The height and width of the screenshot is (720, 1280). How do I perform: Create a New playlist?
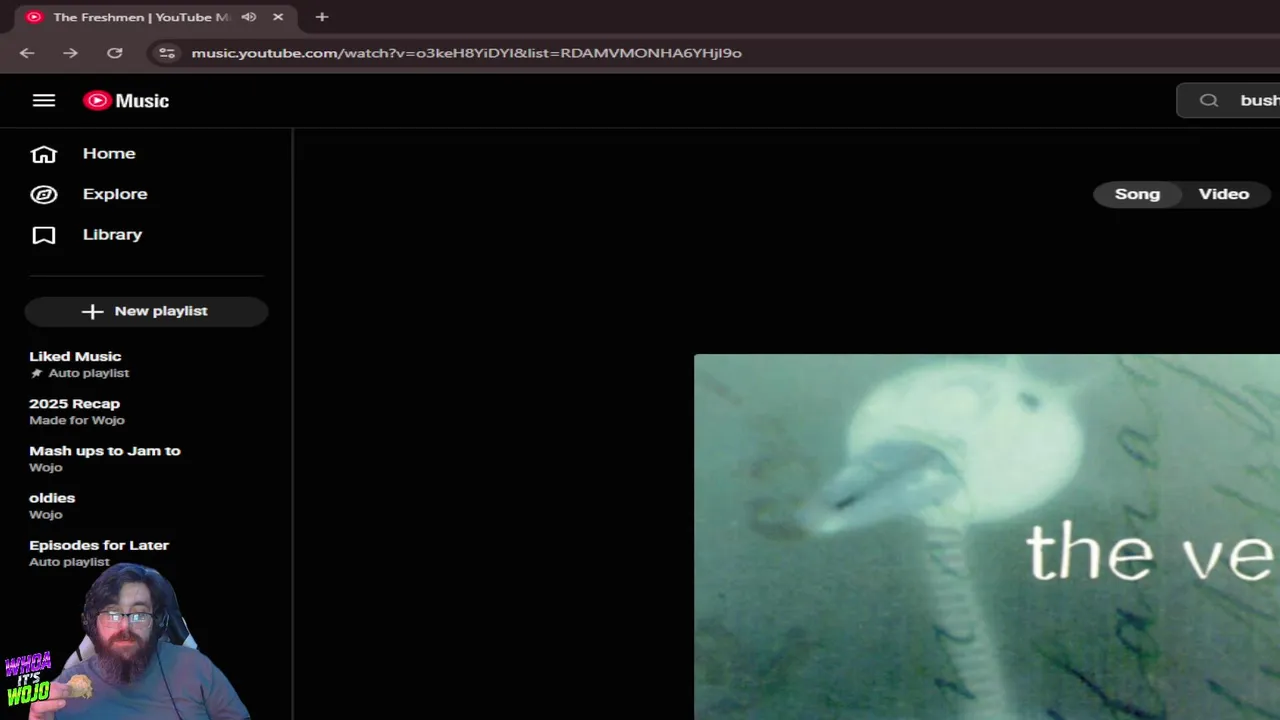[x=146, y=311]
